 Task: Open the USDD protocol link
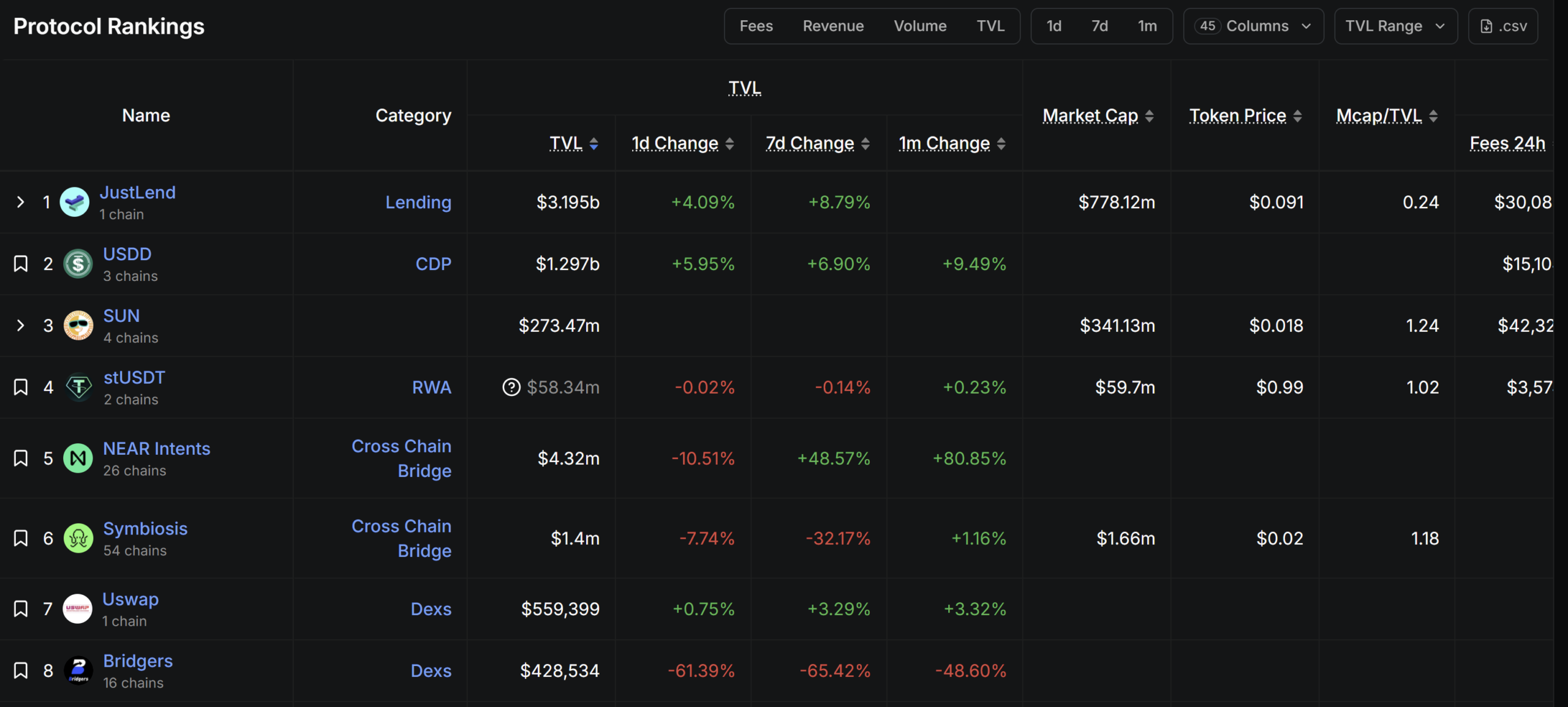[127, 254]
